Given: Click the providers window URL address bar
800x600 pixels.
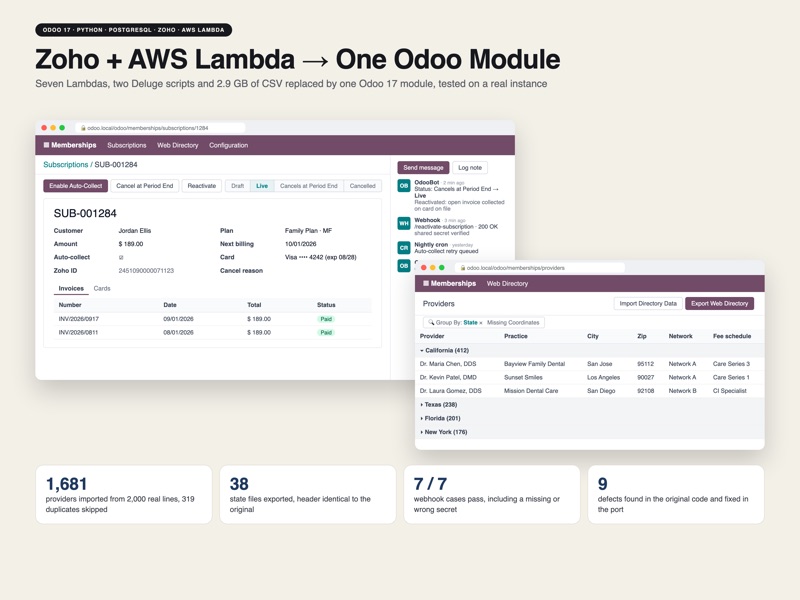Looking at the screenshot, I should pos(540,267).
